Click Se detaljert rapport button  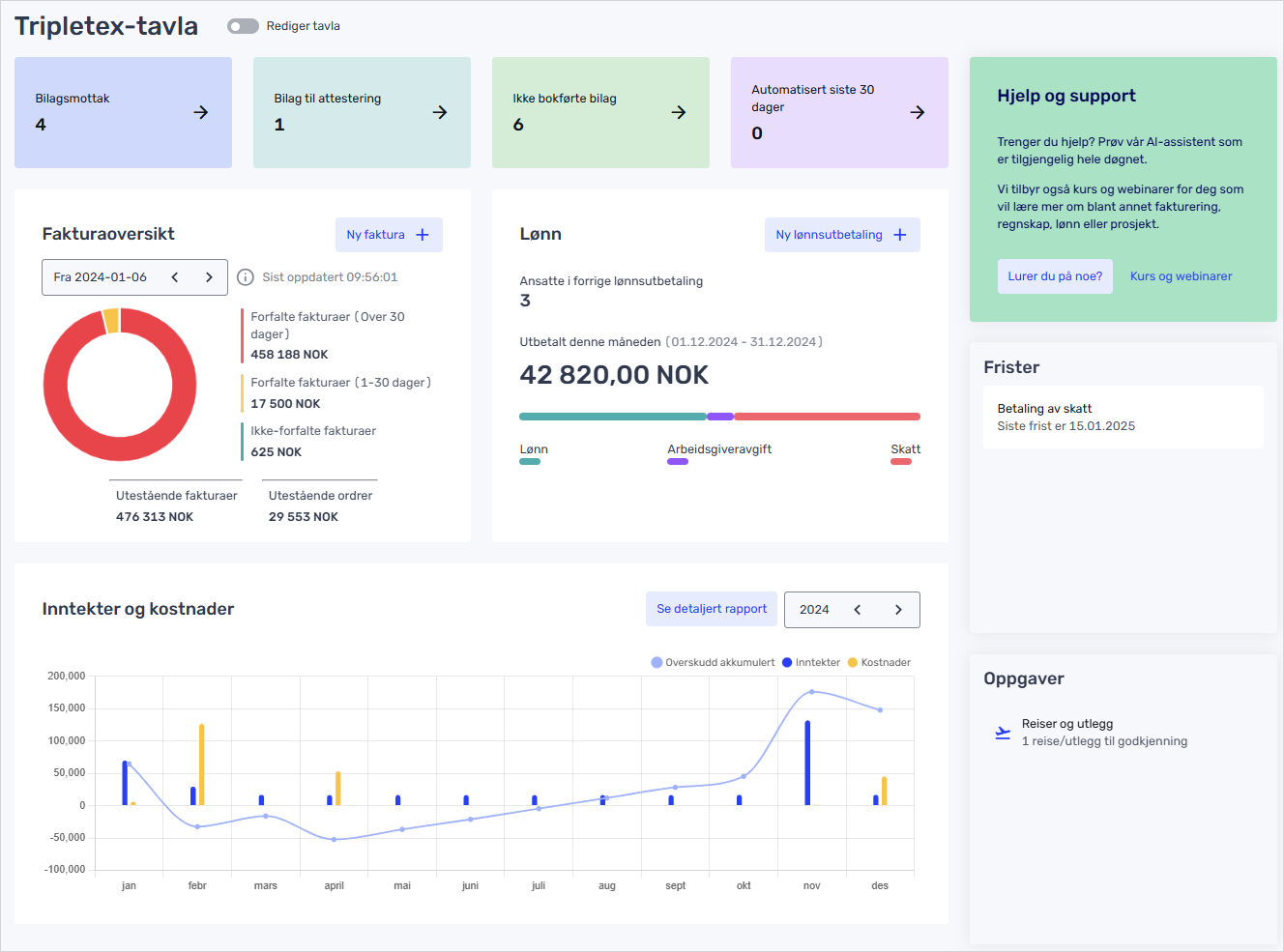point(712,609)
